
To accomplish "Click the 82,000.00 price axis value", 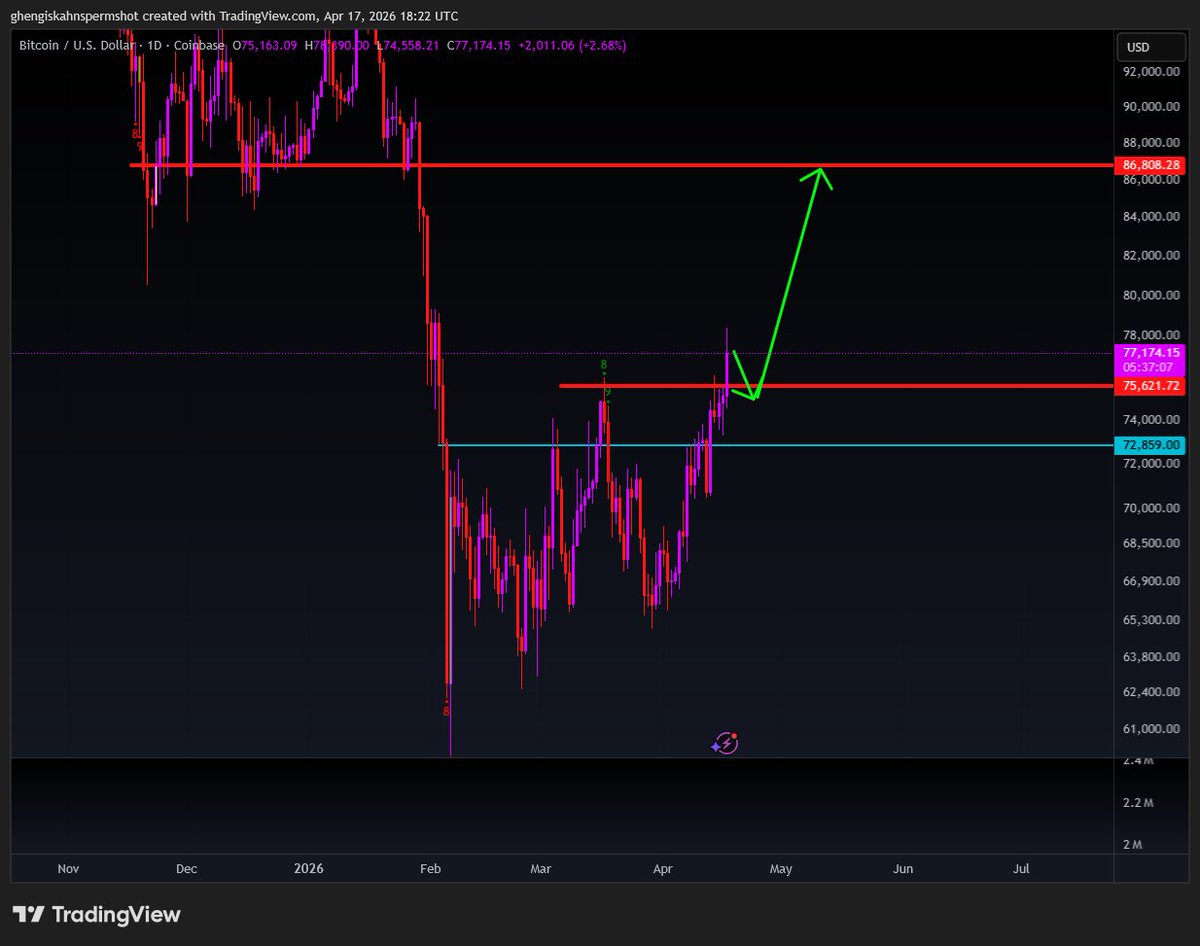I will pos(1152,256).
